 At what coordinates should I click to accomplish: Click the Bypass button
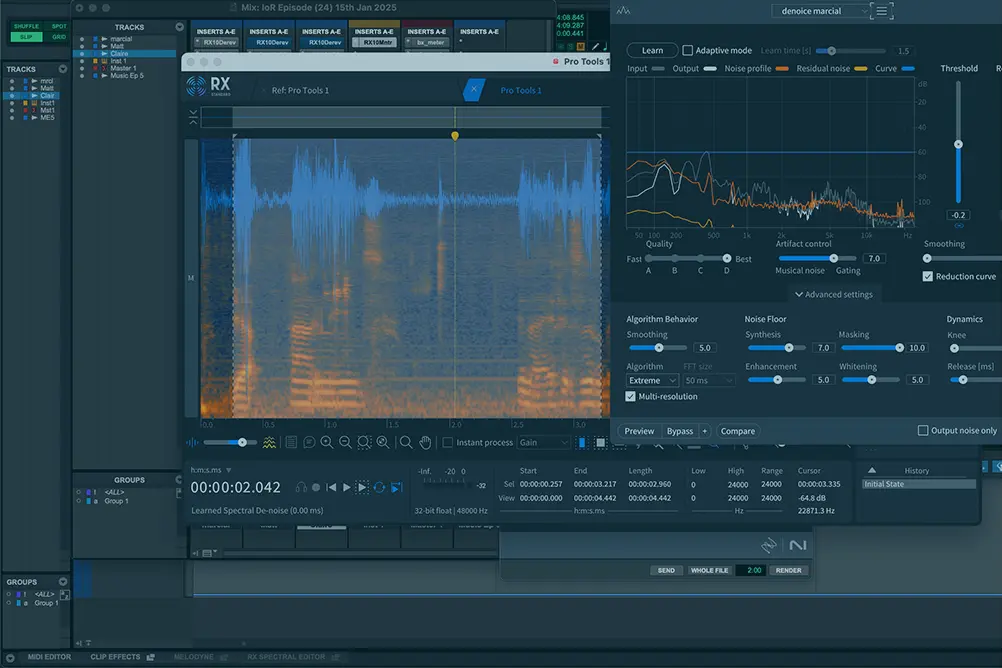679,431
